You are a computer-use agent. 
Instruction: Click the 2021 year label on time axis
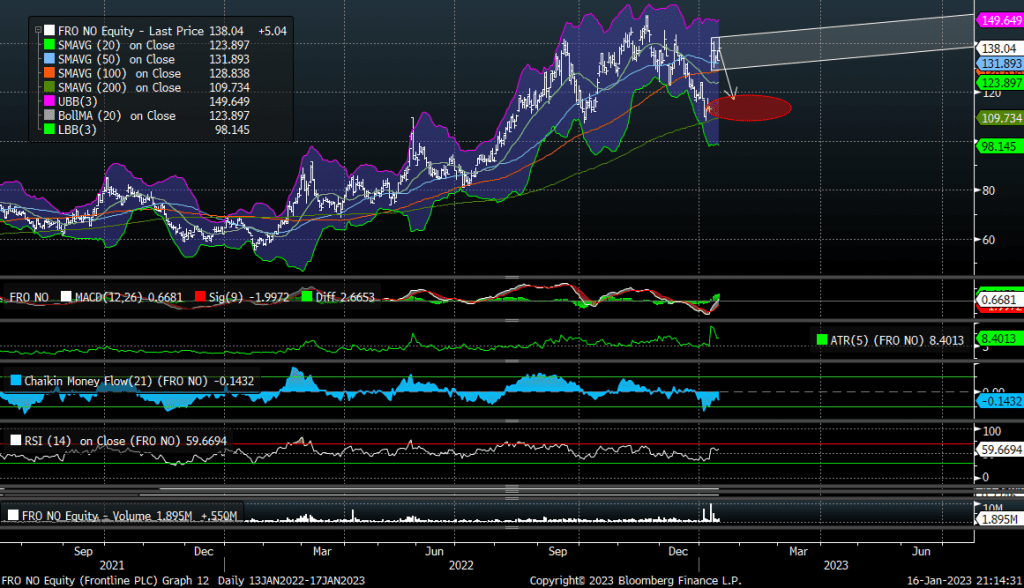coord(112,565)
